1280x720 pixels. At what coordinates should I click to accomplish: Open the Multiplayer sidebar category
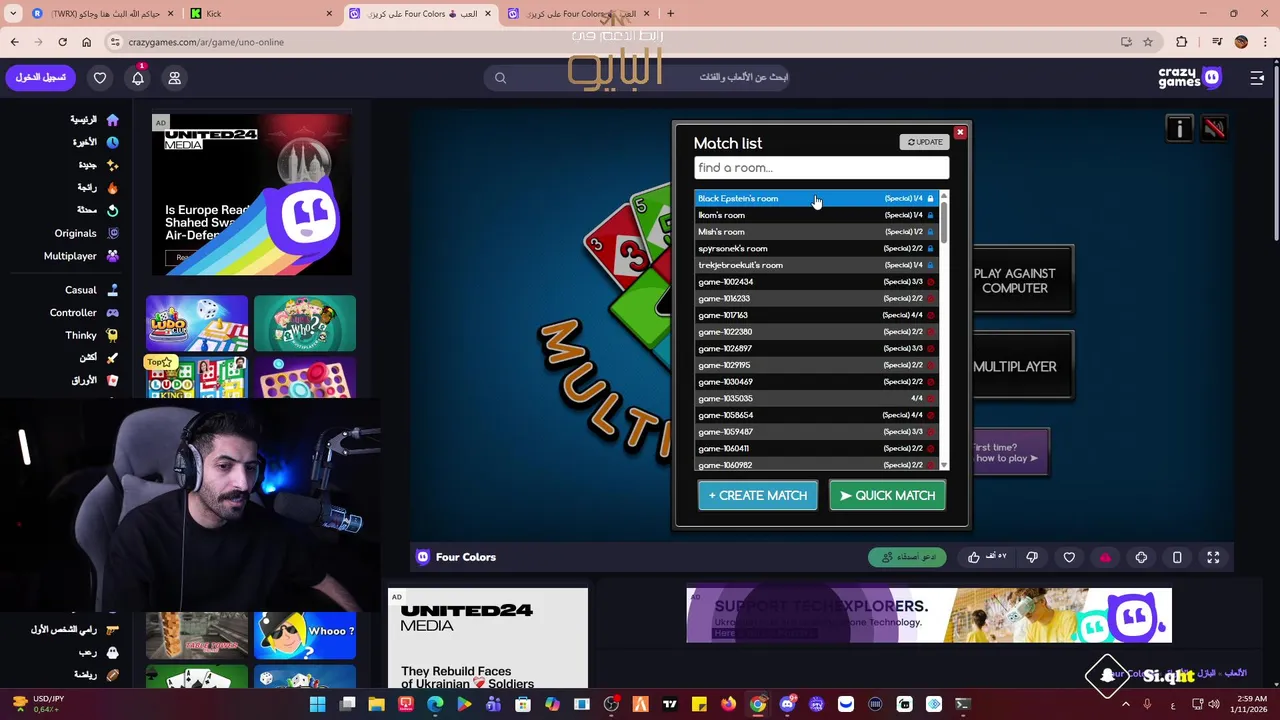pos(81,256)
